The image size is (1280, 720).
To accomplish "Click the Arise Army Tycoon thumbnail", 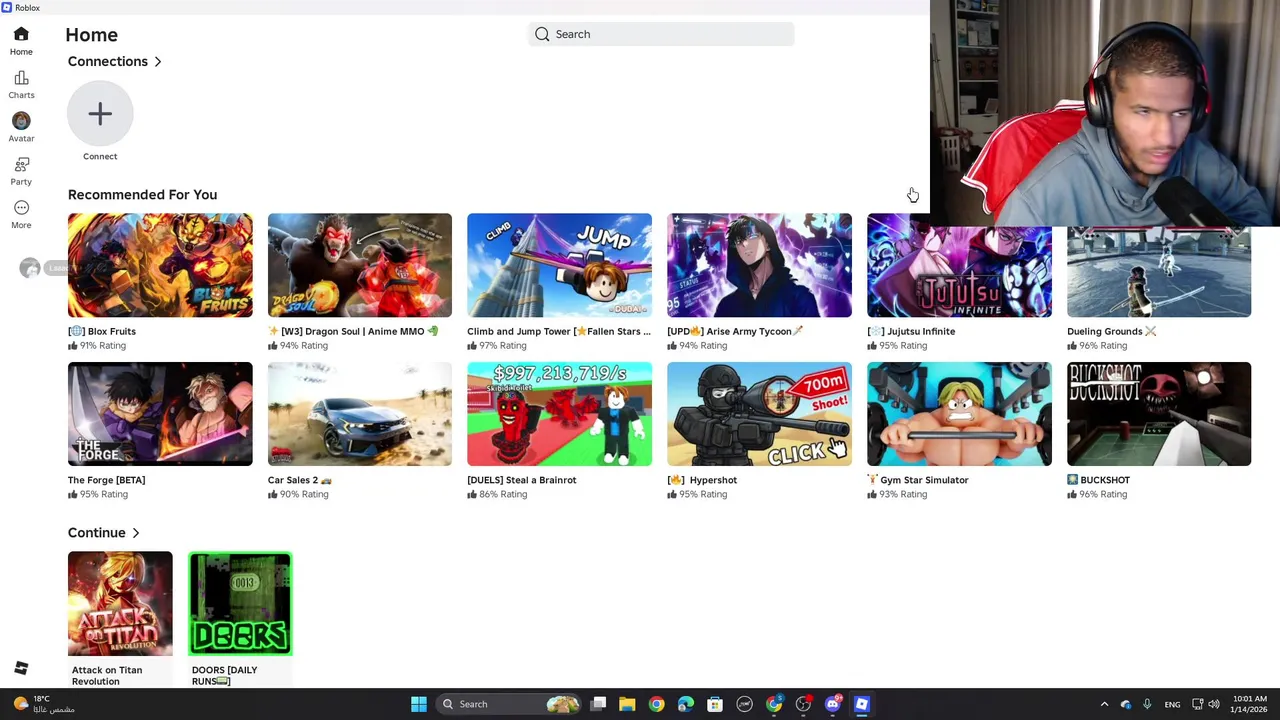I will coord(759,265).
